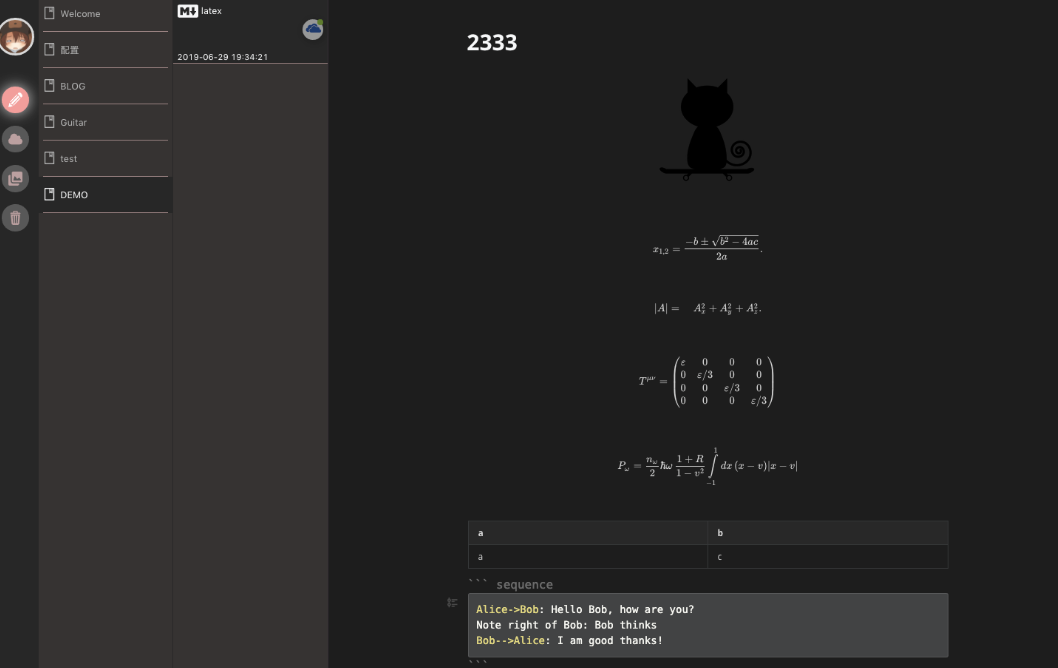Click the T matrix equation
1058x668 pixels.
tap(706, 382)
